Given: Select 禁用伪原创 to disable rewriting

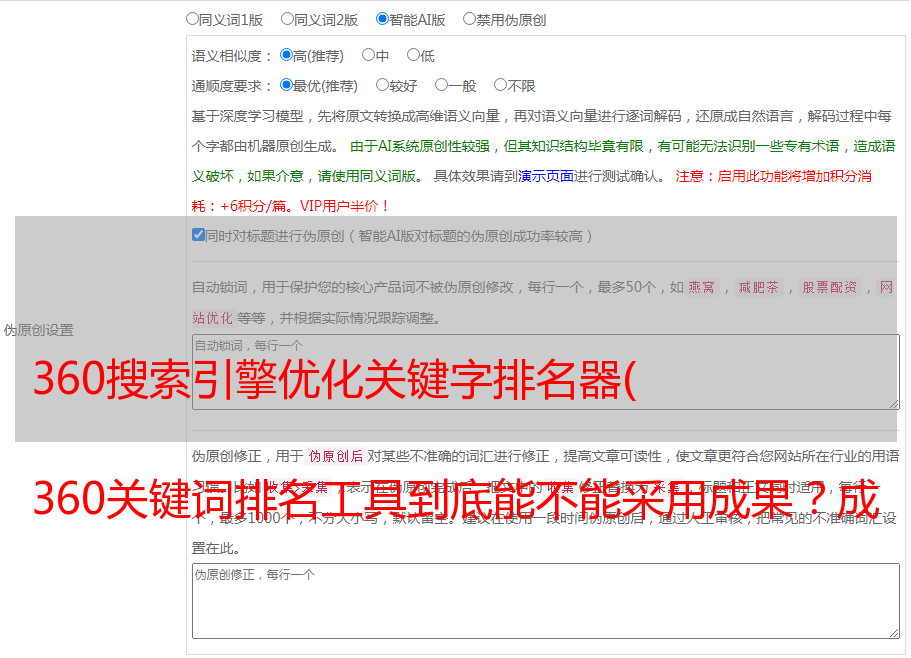Looking at the screenshot, I should click(469, 19).
